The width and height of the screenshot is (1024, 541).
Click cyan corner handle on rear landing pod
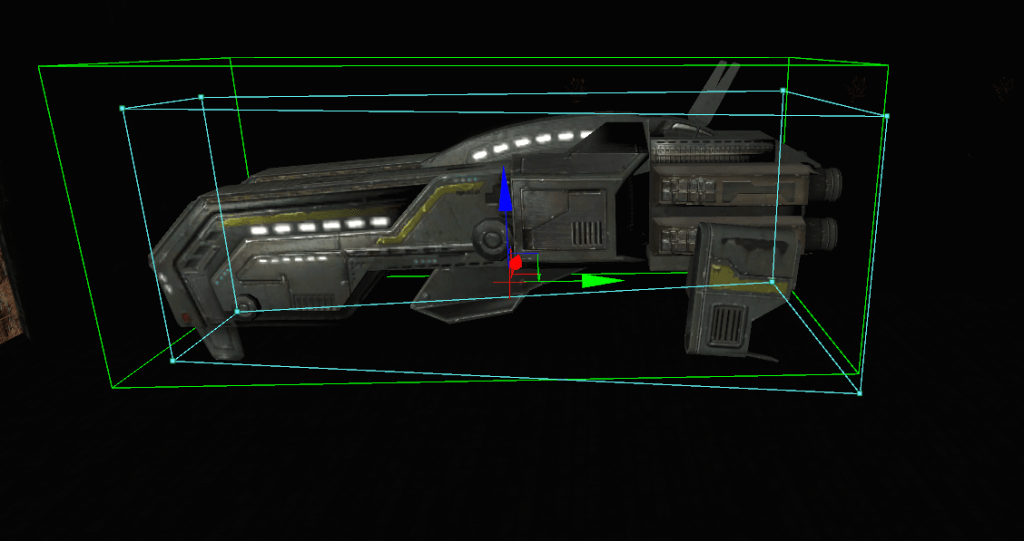[x=772, y=281]
